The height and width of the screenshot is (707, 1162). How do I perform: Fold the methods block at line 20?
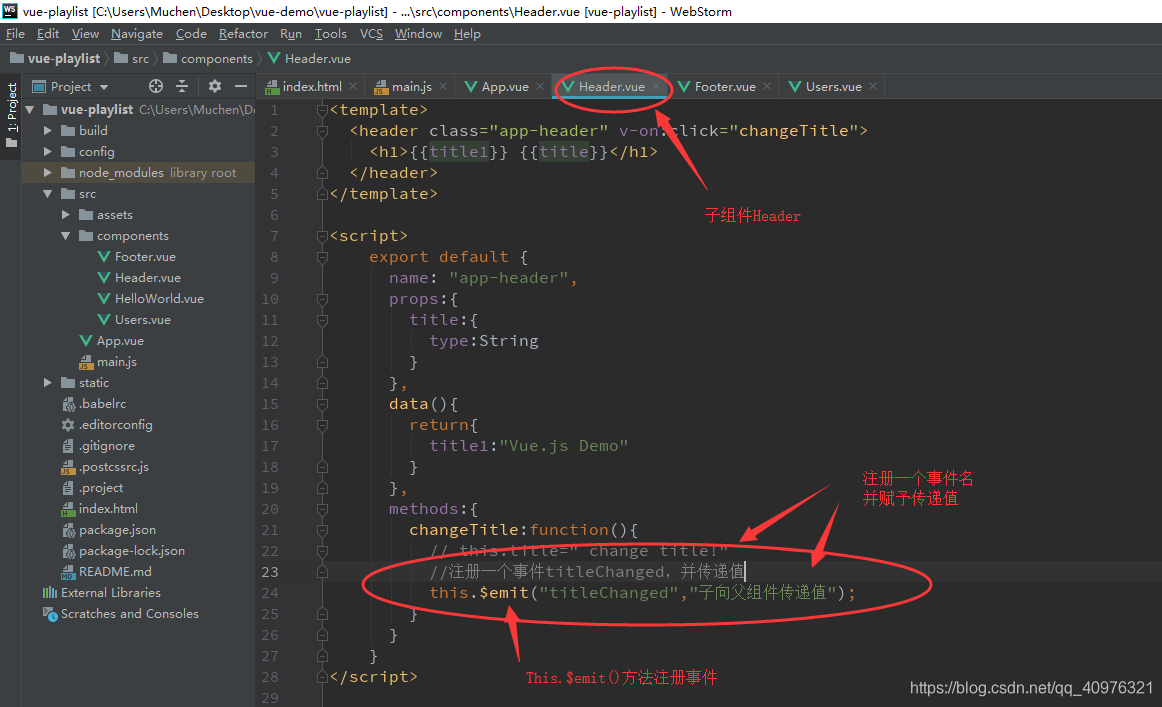tap(322, 509)
